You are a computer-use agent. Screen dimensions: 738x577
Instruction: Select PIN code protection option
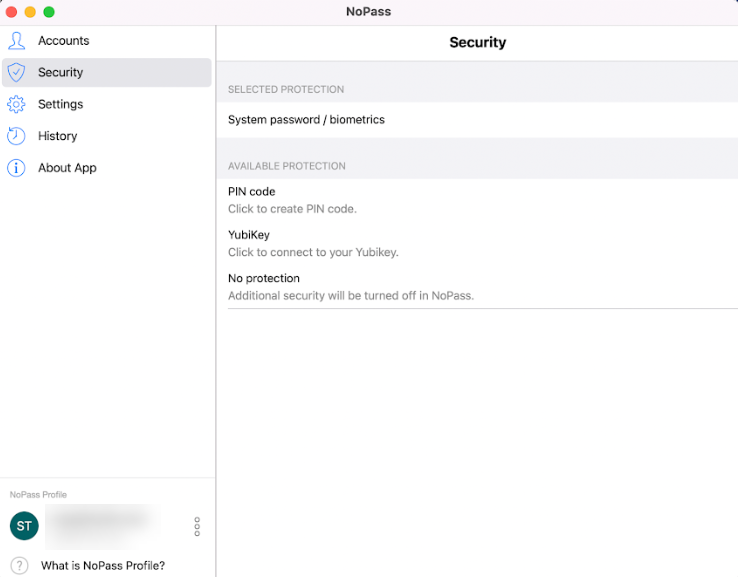click(251, 191)
